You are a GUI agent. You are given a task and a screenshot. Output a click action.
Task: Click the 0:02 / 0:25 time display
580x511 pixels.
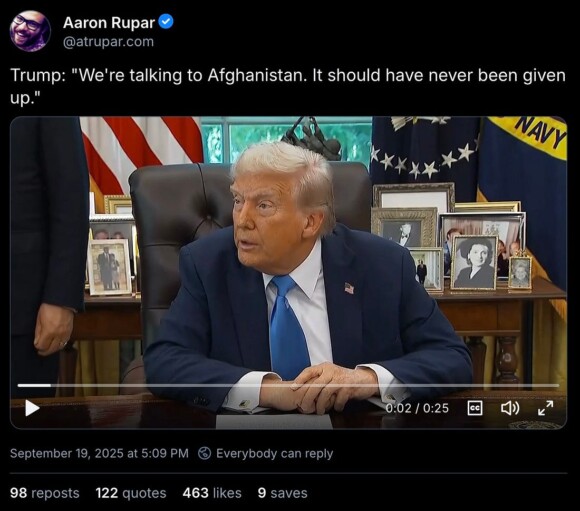pyautogui.click(x=417, y=408)
